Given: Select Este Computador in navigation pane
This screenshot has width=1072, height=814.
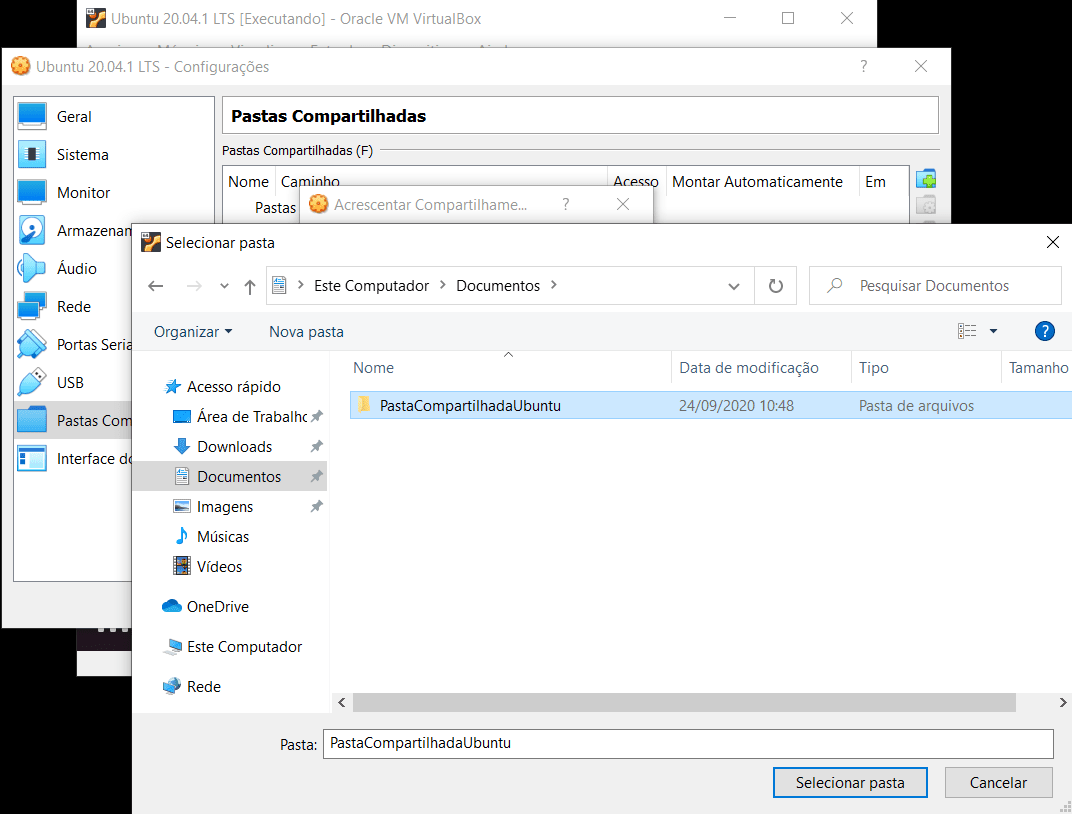Looking at the screenshot, I should pos(244,647).
